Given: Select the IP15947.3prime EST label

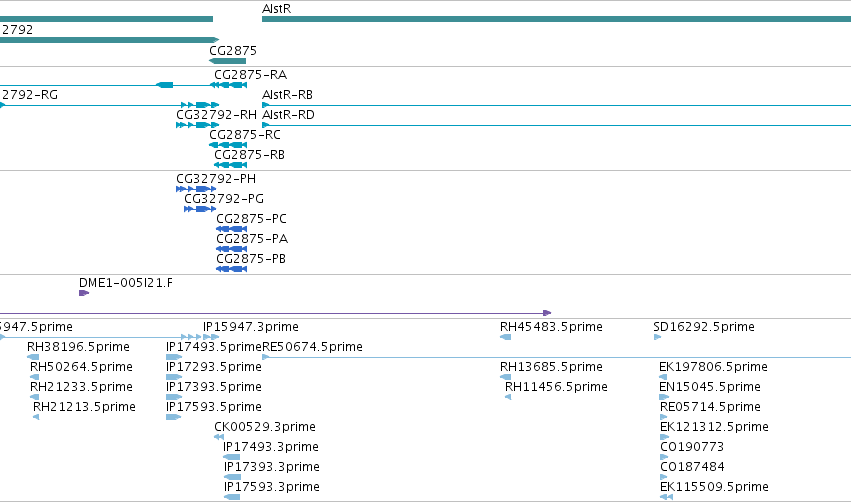Looking at the screenshot, I should point(251,327).
